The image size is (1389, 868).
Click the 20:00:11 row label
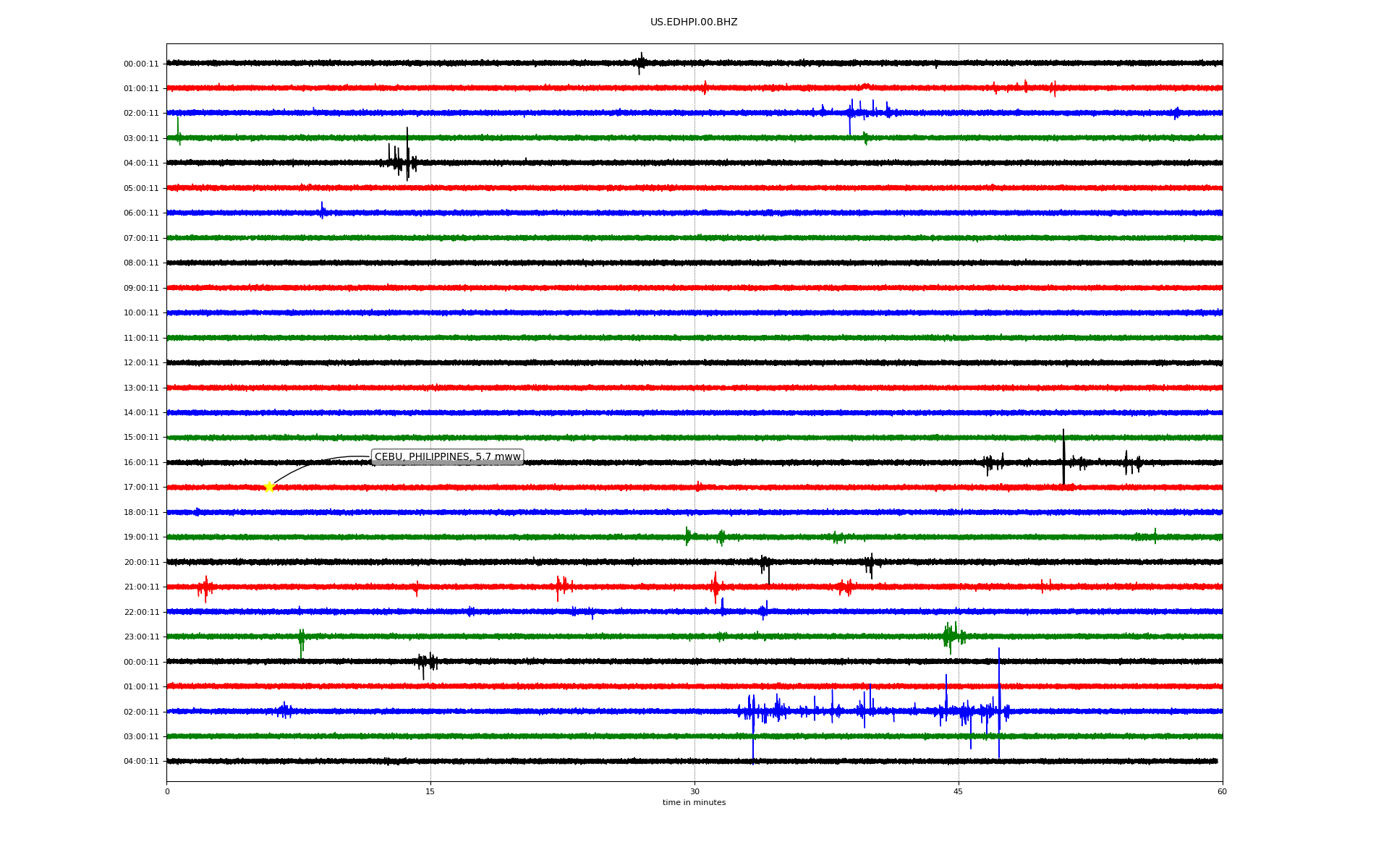(x=141, y=563)
